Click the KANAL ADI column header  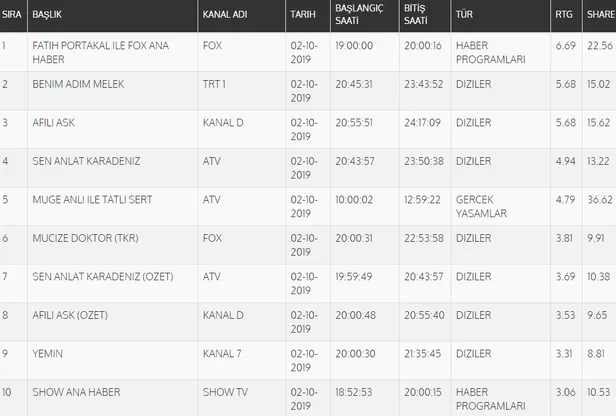[225, 16]
